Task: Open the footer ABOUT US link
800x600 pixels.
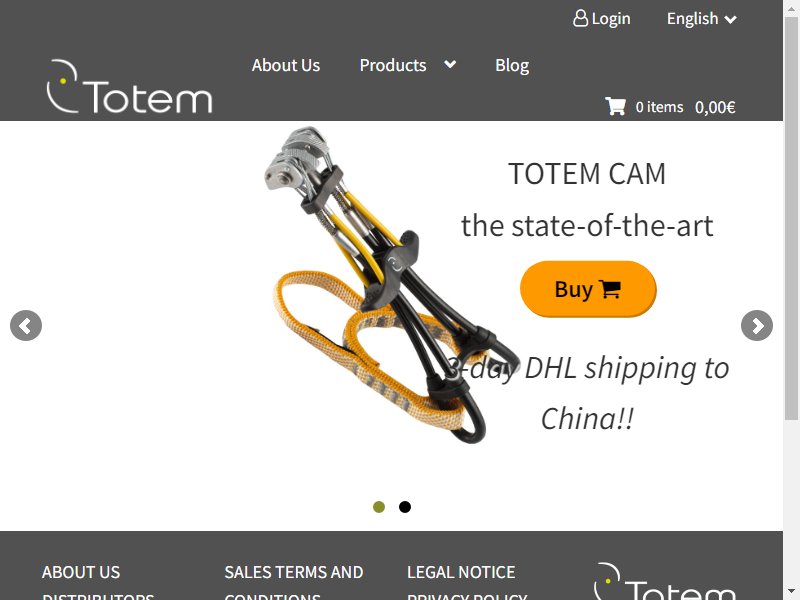Action: tap(81, 572)
